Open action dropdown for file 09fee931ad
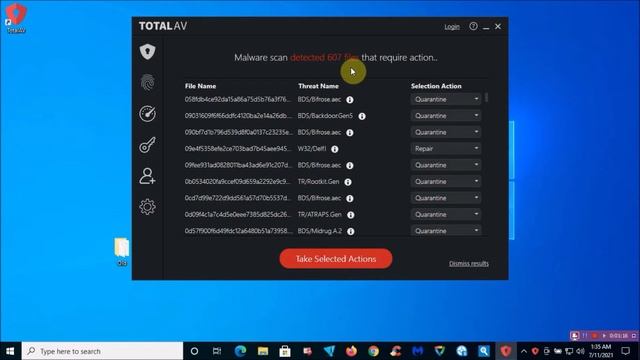Image resolution: width=640 pixels, height=360 pixels. coord(446,165)
